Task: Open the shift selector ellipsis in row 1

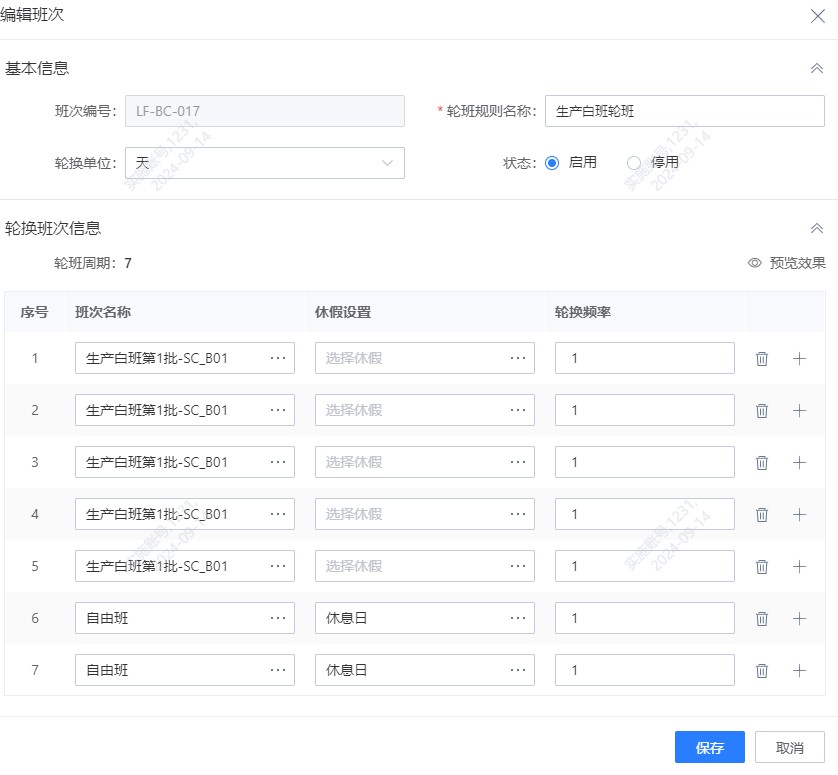Action: (279, 357)
